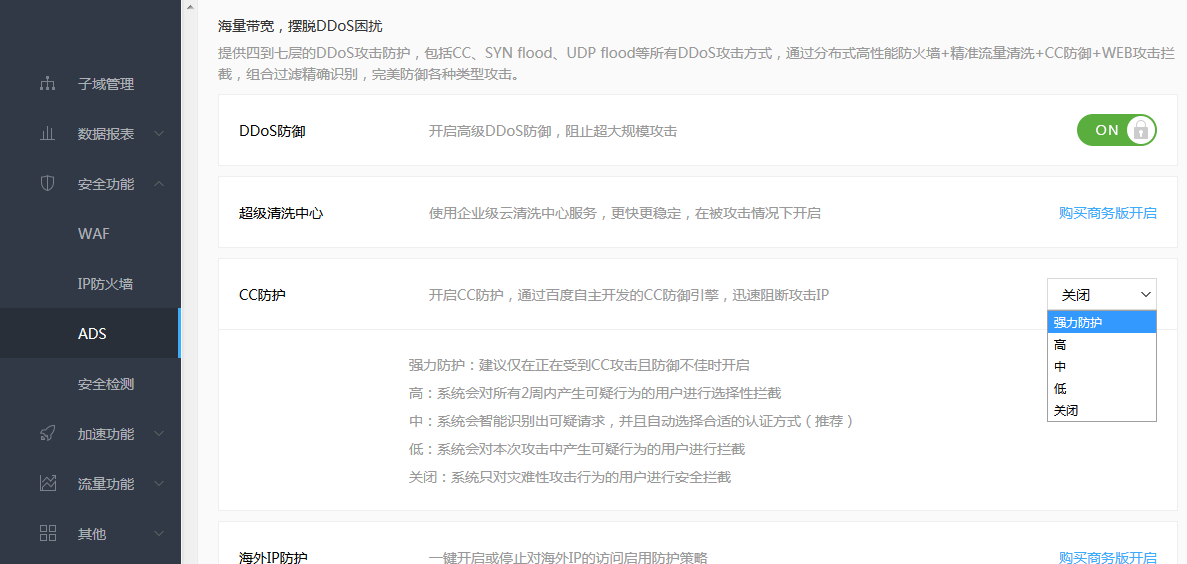Select 关闭 in the dropdown list
Image resolution: width=1187 pixels, height=564 pixels.
[x=1101, y=410]
